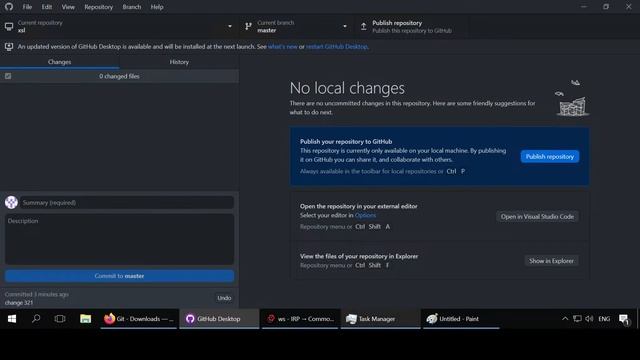Switch to the History tab
This screenshot has height=360, width=640.
(179, 62)
